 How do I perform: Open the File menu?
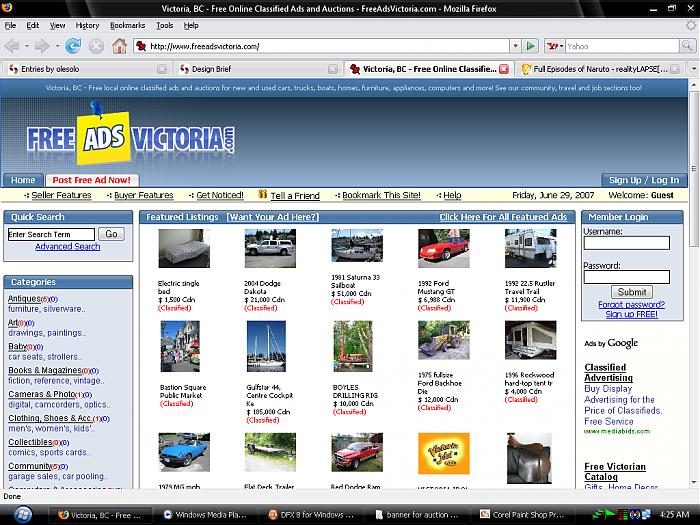(x=10, y=25)
